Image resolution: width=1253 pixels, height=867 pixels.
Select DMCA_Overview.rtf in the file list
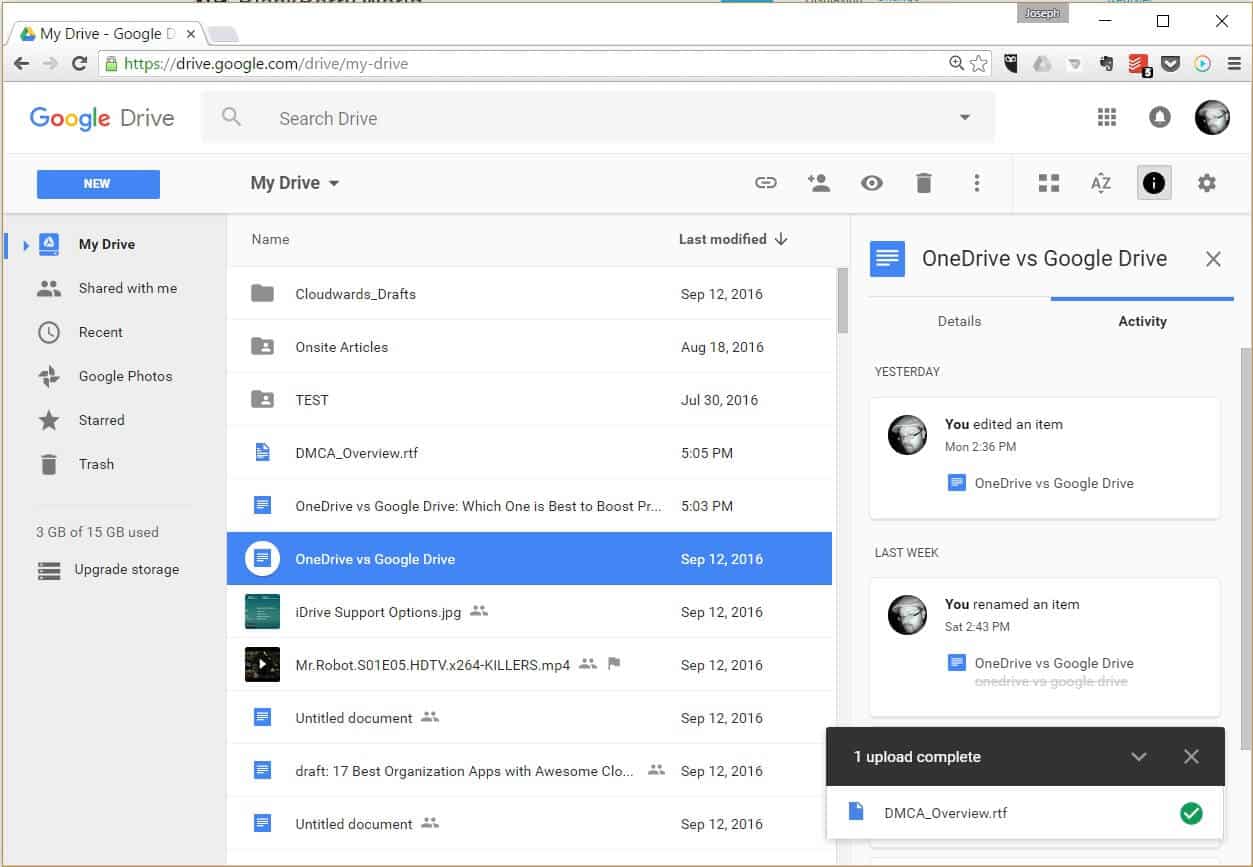point(531,453)
